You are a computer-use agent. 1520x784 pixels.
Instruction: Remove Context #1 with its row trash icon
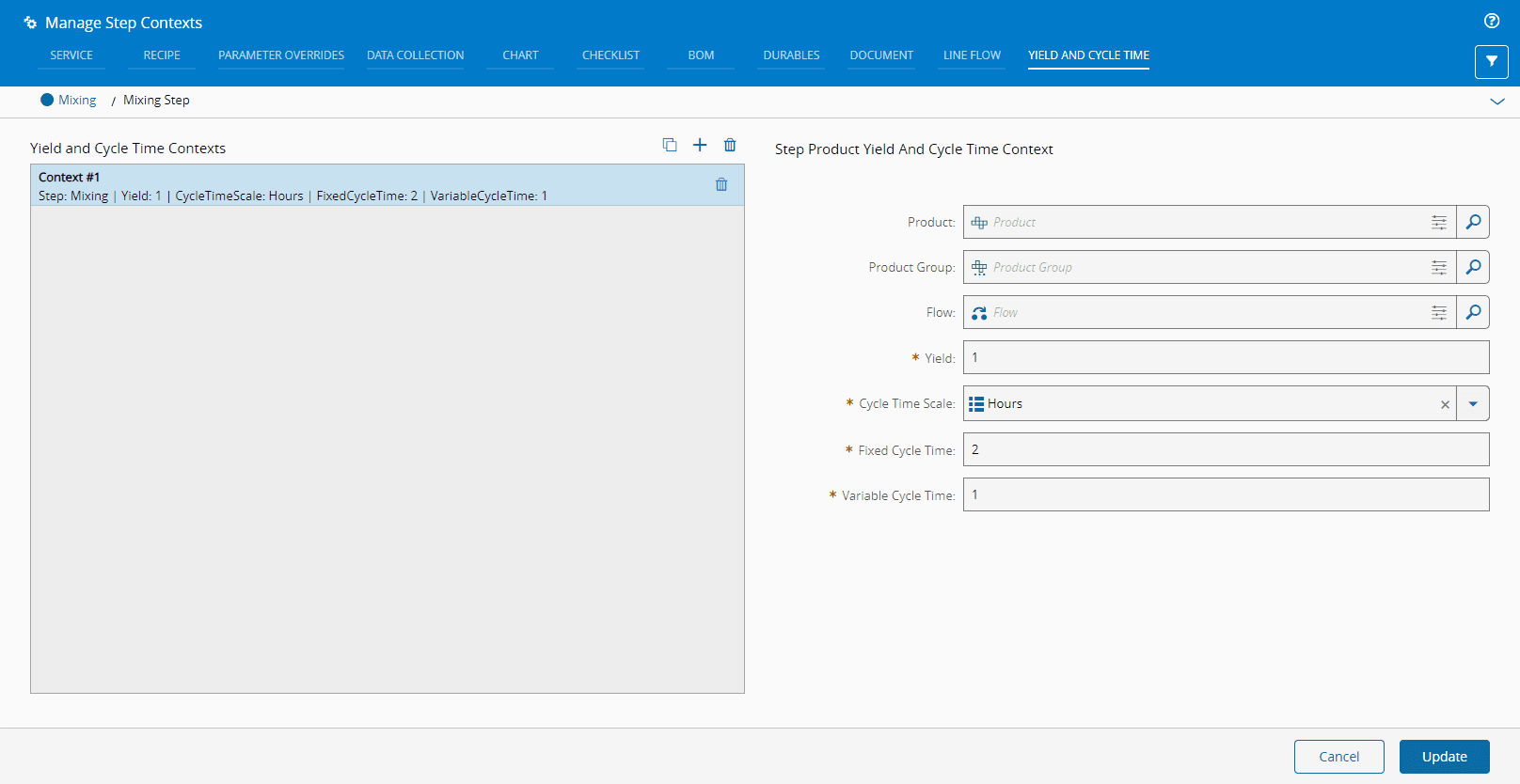(721, 185)
